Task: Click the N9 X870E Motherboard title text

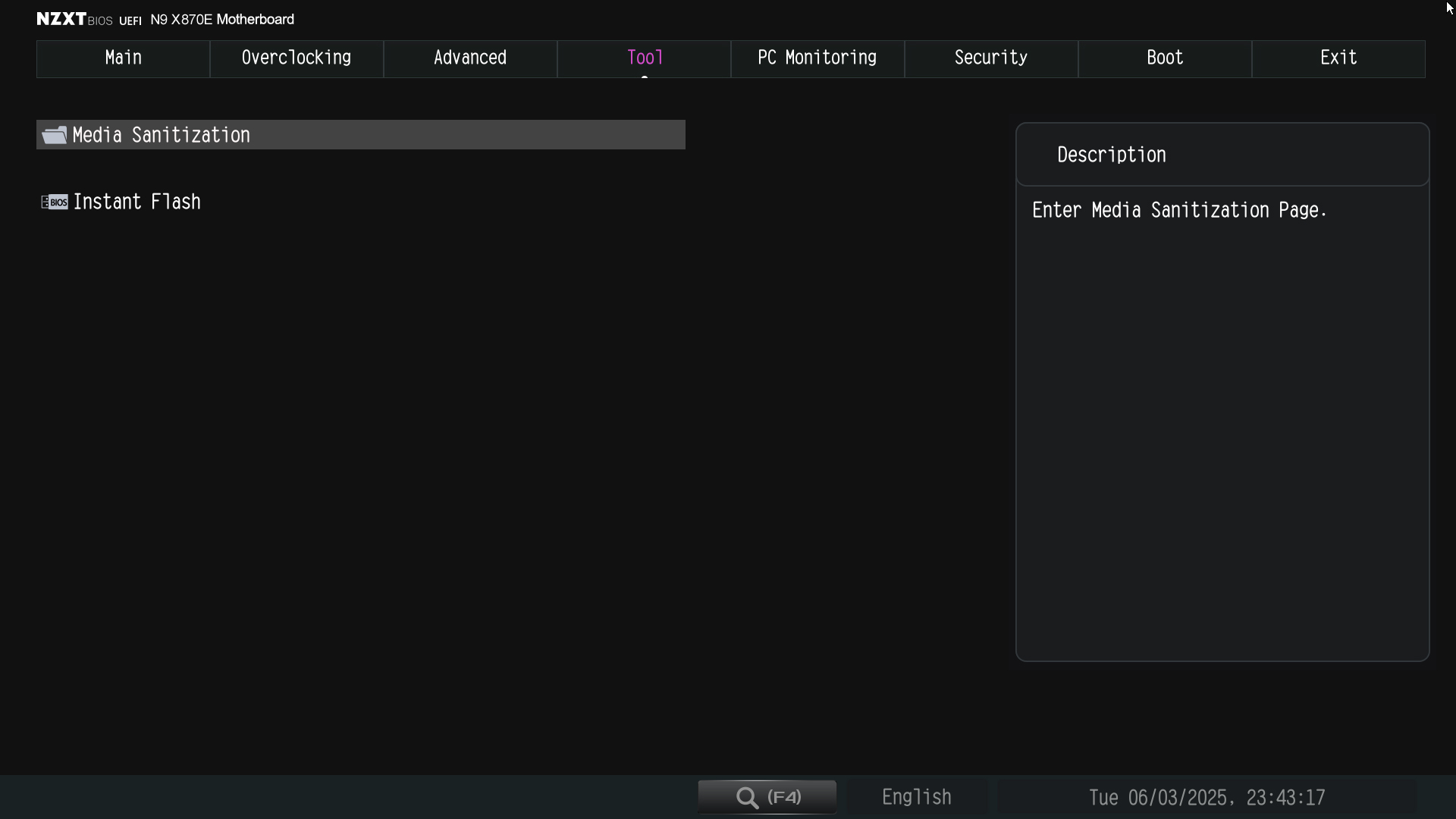Action: (222, 20)
